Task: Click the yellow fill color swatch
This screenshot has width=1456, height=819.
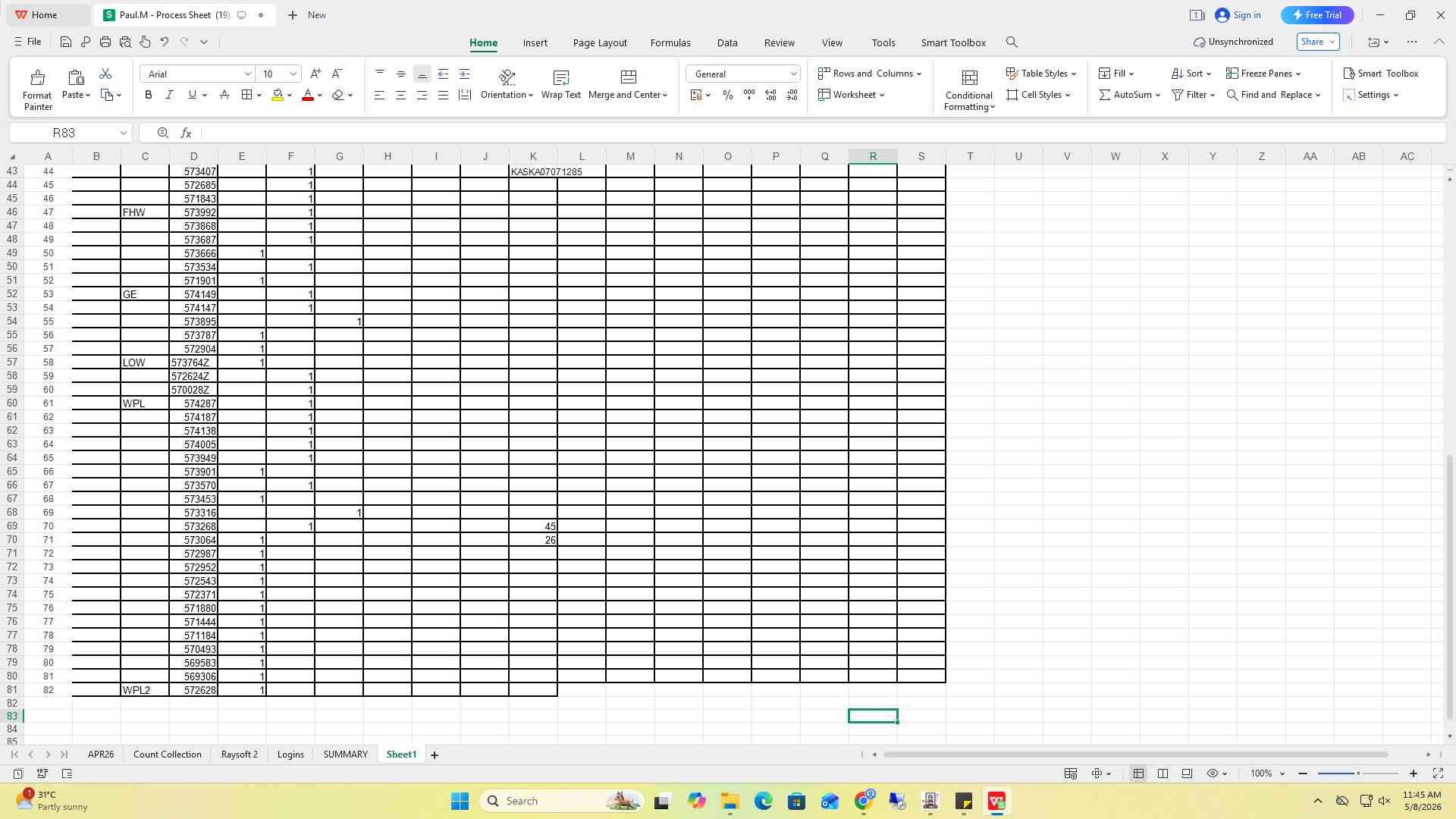Action: [x=278, y=95]
